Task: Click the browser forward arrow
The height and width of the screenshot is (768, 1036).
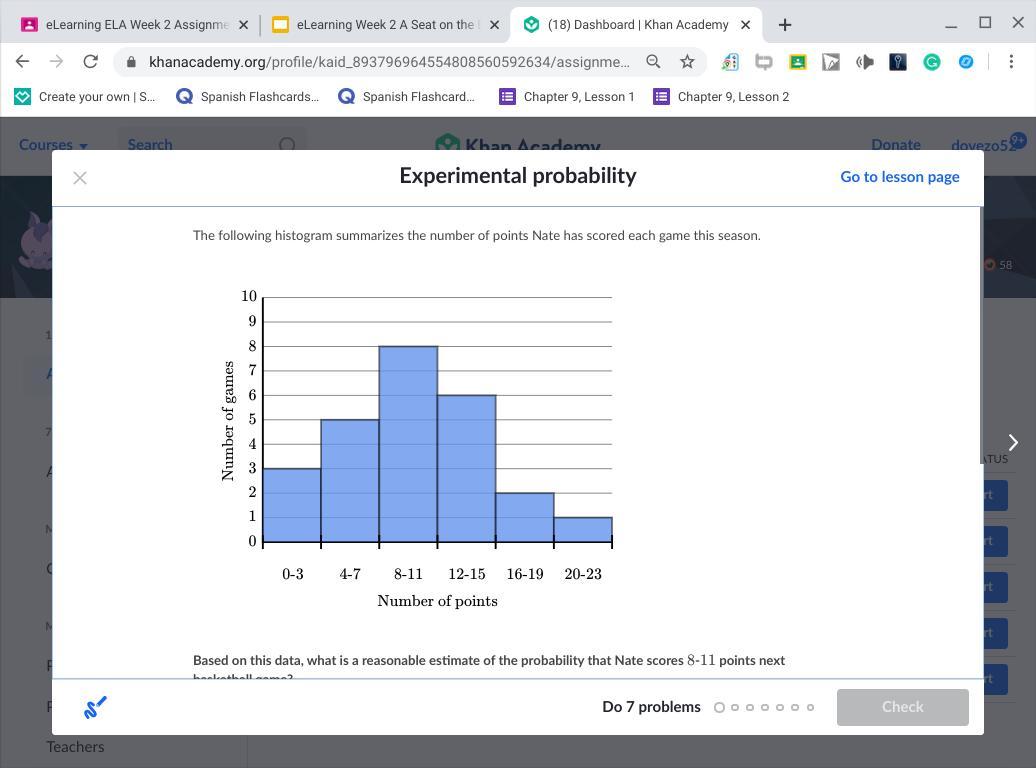Action: [57, 61]
